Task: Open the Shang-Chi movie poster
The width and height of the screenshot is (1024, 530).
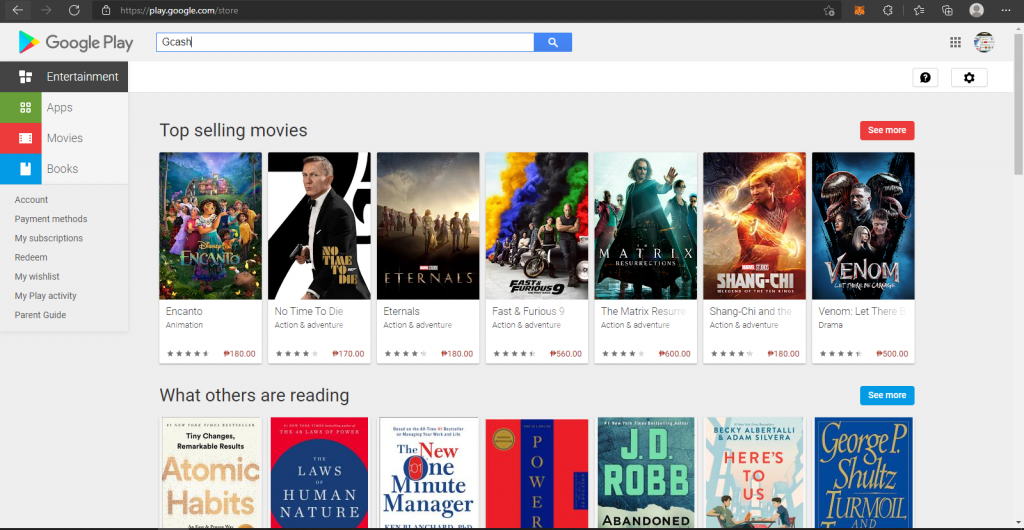Action: [754, 226]
